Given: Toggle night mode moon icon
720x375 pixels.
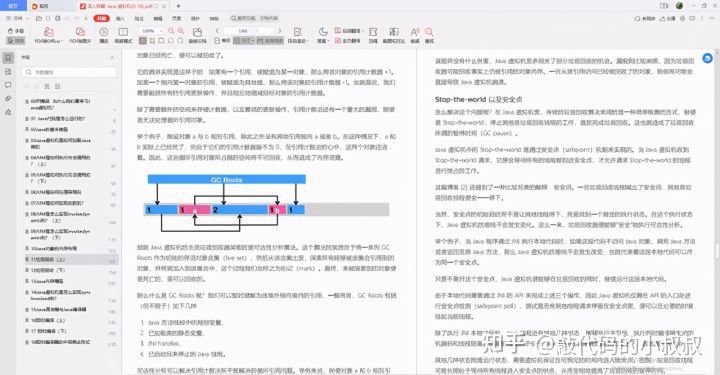Looking at the screenshot, I should (323, 31).
